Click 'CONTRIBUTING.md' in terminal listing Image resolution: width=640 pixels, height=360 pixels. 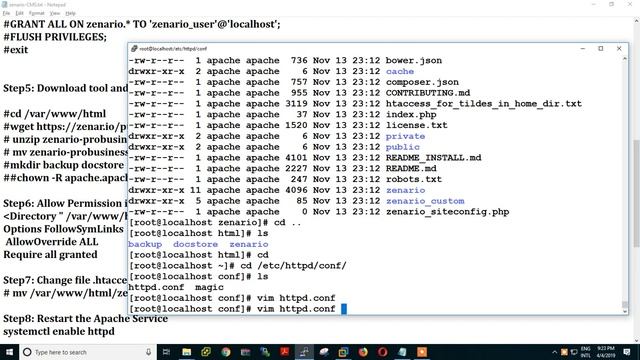[x=428, y=93]
